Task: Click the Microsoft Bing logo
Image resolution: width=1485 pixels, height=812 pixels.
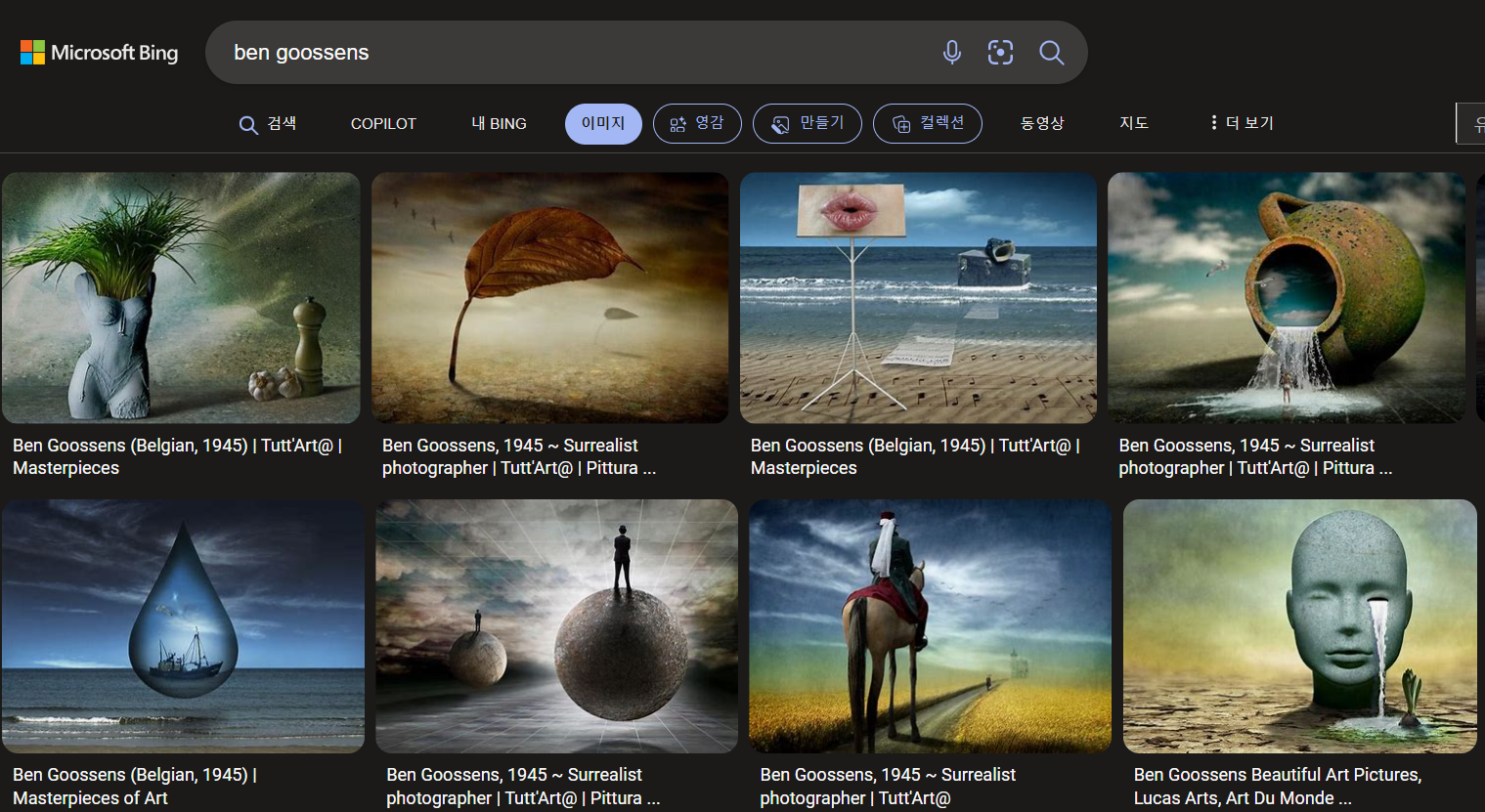Action: click(99, 53)
